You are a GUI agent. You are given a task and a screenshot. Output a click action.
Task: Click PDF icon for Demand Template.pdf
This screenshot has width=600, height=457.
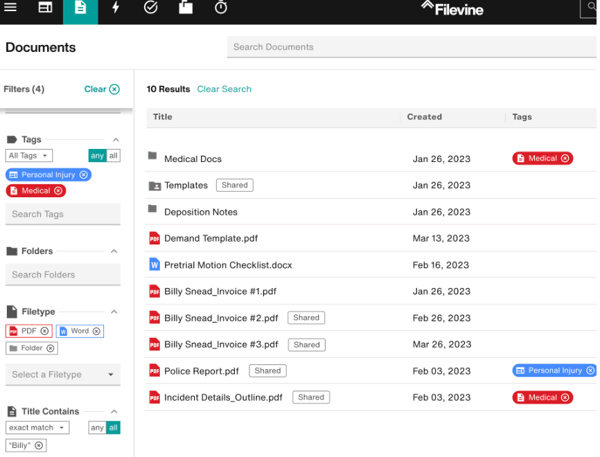click(154, 238)
